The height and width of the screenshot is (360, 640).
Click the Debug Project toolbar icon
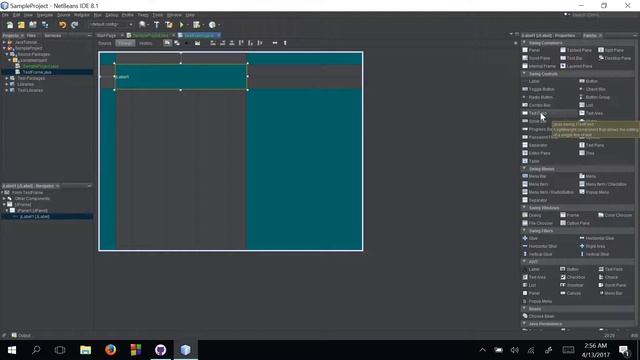point(197,25)
